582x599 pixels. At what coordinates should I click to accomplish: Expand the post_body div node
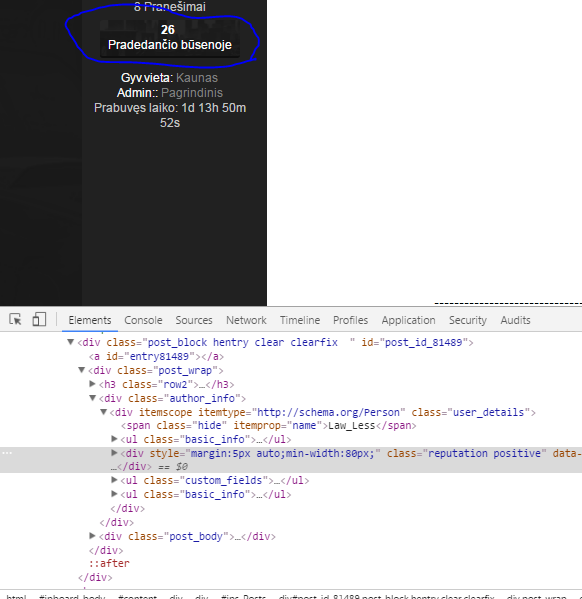(92, 536)
